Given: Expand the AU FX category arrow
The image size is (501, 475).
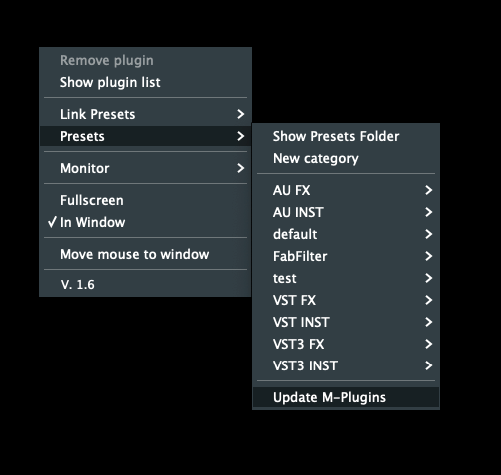Looking at the screenshot, I should 429,190.
